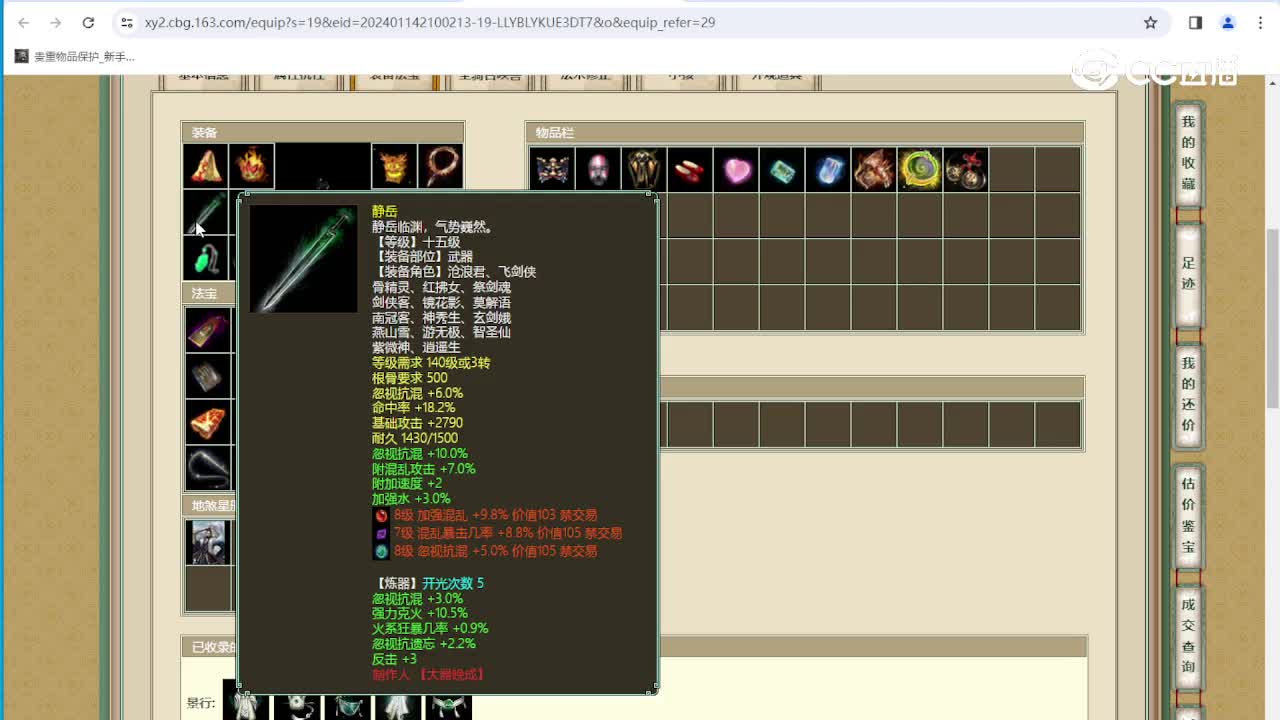This screenshot has height=720, width=1280.
Task: Click the brown claw inventory item
Action: tap(874, 170)
